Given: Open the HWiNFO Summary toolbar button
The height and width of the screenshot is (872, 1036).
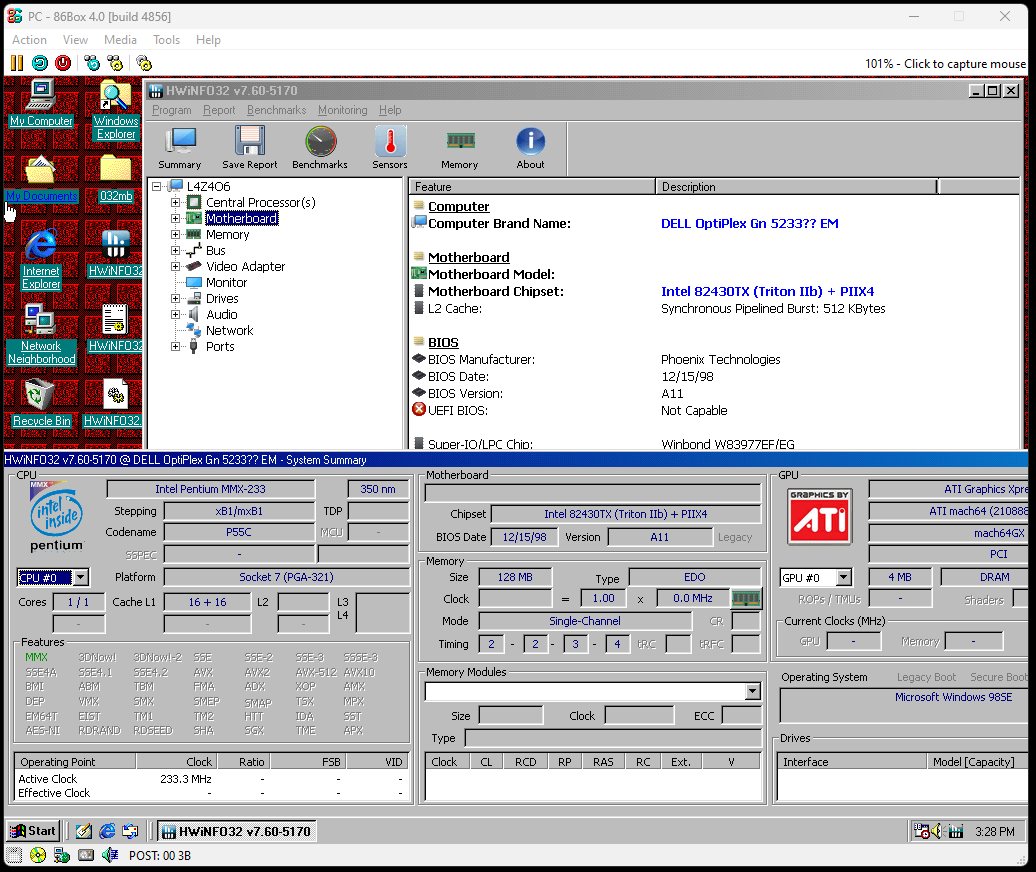Looking at the screenshot, I should pos(180,148).
